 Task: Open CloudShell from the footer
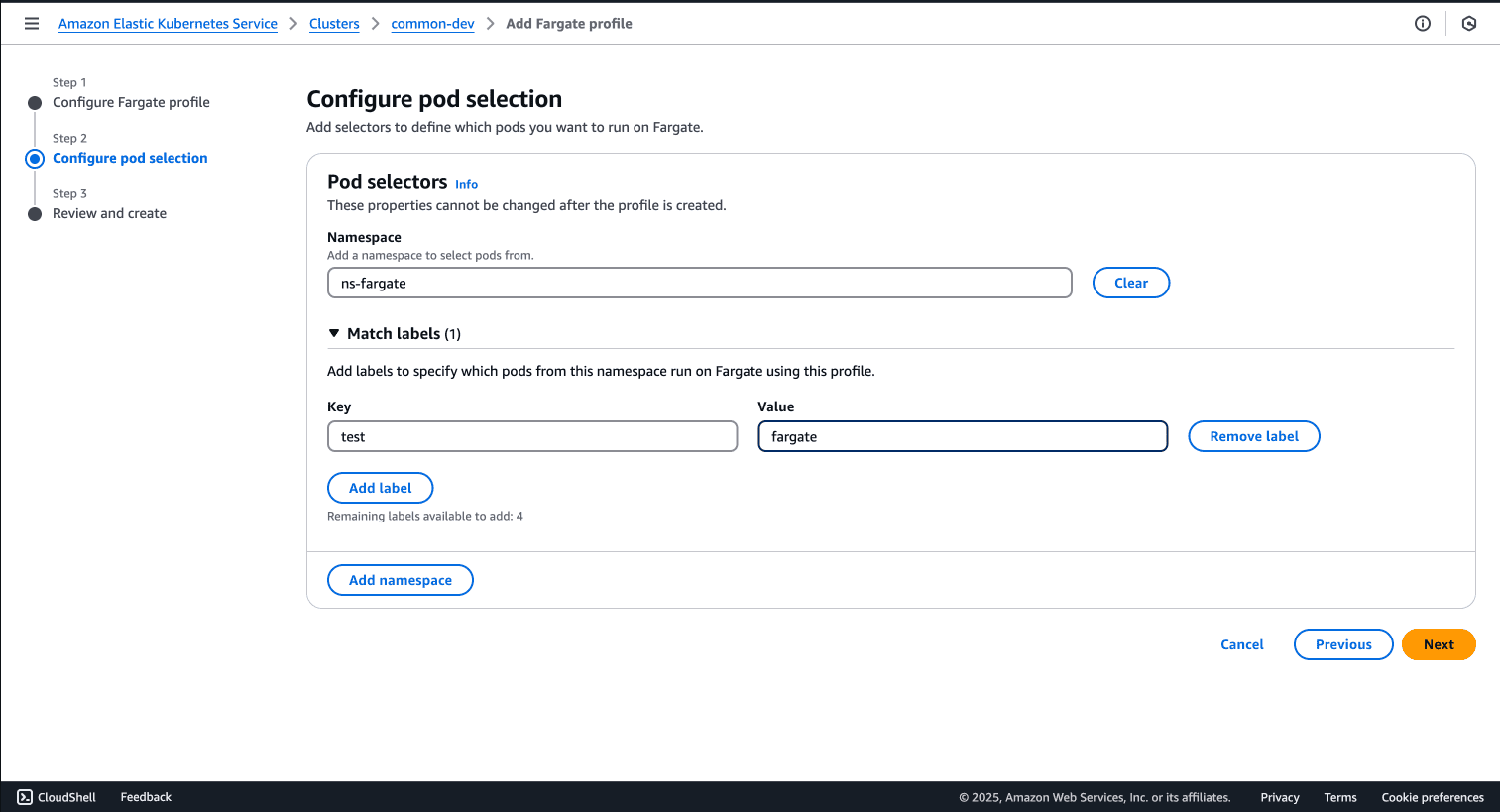point(57,797)
